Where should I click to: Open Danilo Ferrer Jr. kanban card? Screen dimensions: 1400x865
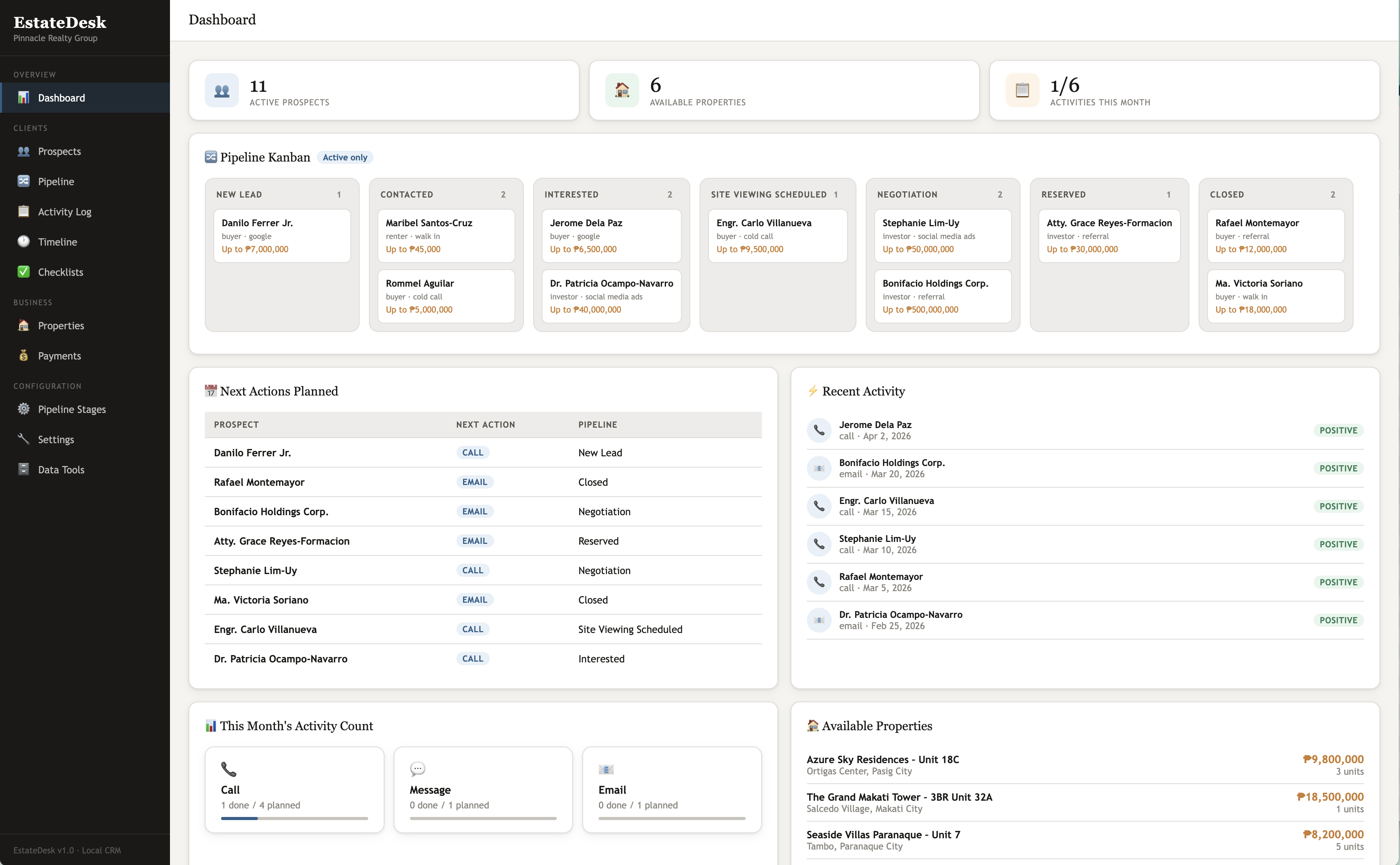click(x=282, y=236)
